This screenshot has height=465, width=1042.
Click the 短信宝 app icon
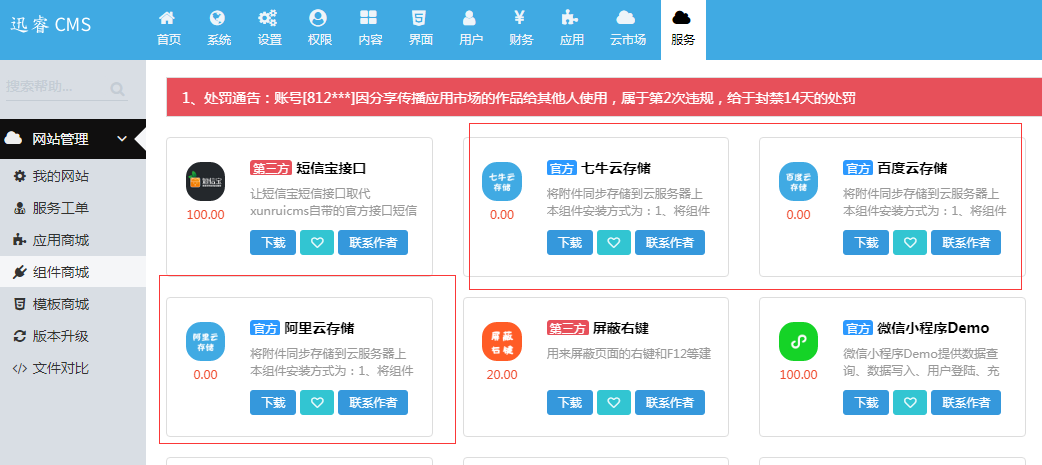(205, 181)
